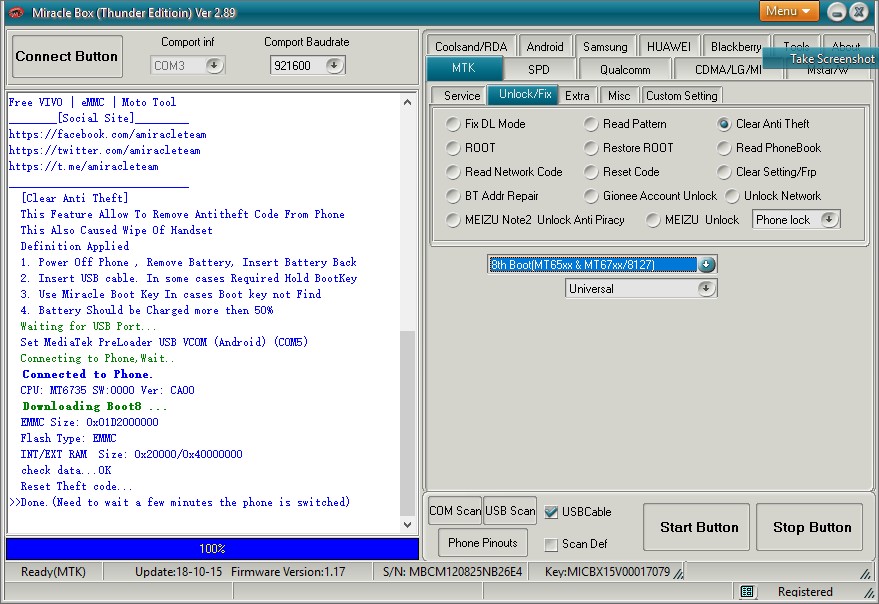The image size is (879, 604).
Task: Expand the Comport Baudrate 921600 dropdown
Action: (334, 66)
